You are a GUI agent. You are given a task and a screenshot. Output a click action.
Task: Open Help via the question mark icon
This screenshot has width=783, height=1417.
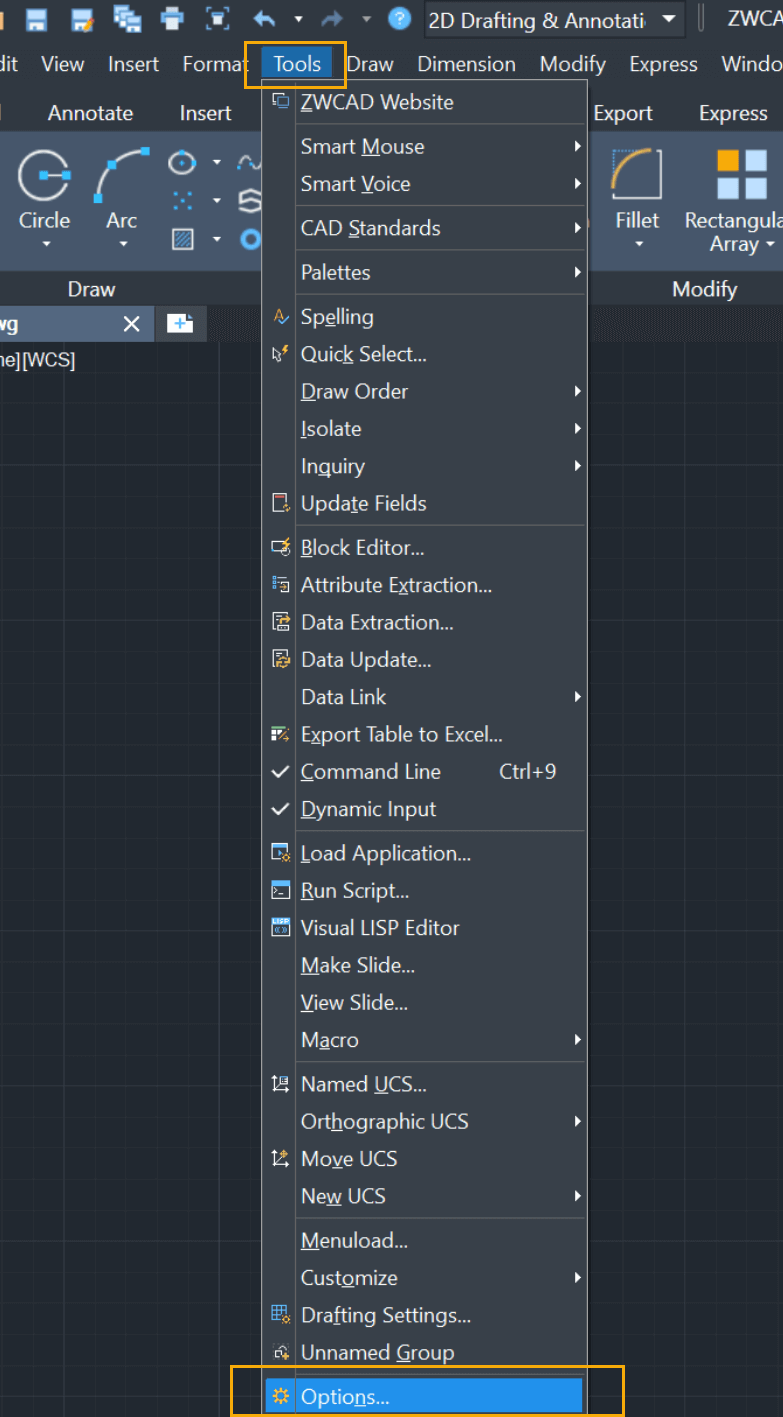399,18
